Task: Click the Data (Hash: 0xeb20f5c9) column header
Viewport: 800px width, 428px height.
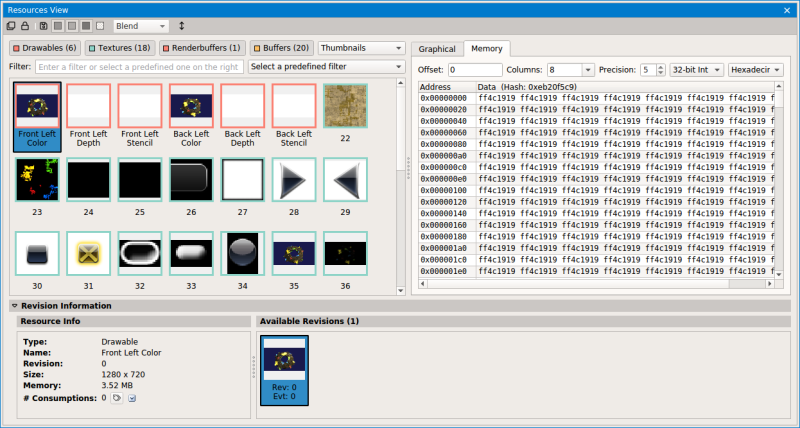Action: click(625, 87)
